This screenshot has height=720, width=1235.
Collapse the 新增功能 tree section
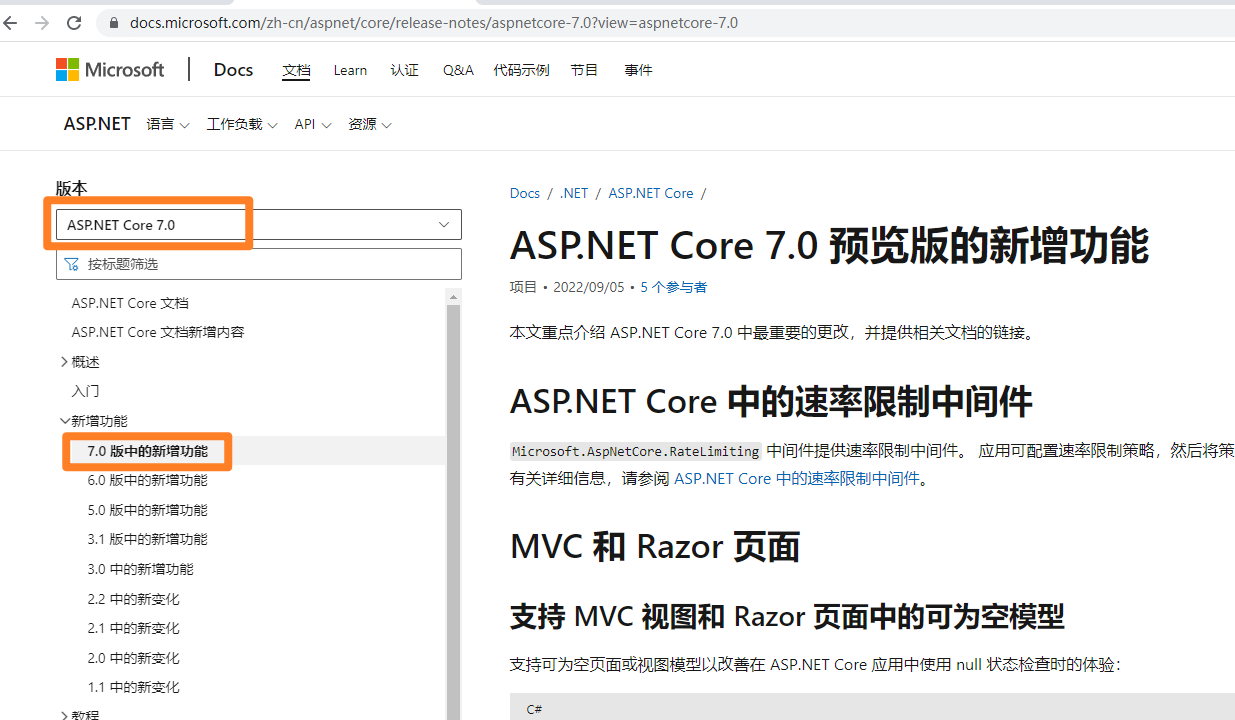coord(94,421)
